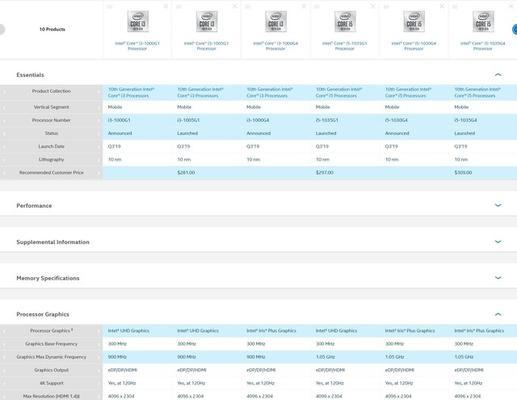The image size is (517, 400).
Task: Select the i5-1035G1 processor number cell
Action: (327, 120)
